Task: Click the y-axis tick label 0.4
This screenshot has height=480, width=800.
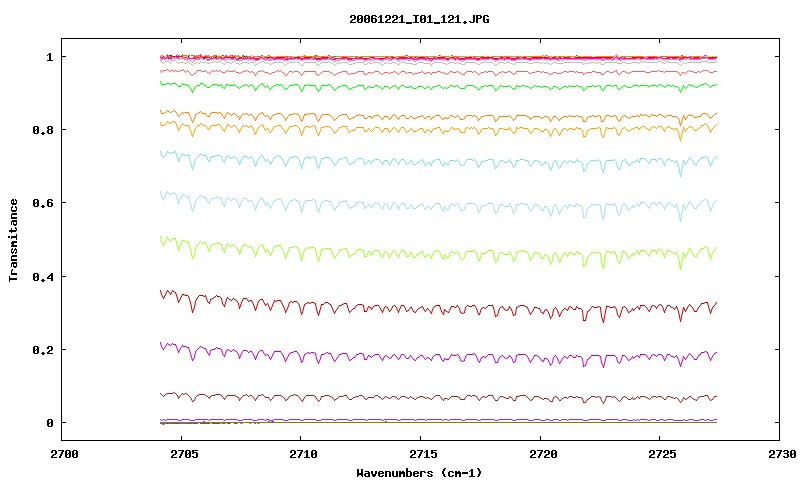Action: (43, 276)
